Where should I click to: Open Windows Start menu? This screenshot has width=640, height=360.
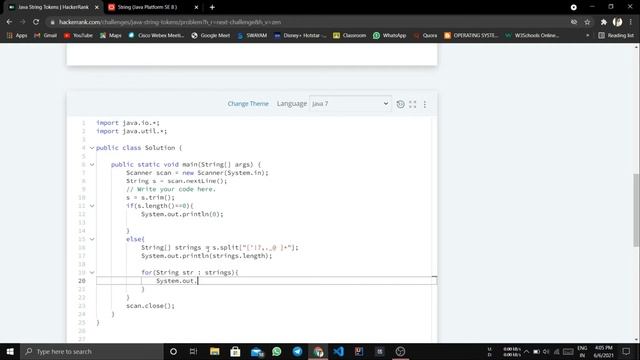point(10,351)
